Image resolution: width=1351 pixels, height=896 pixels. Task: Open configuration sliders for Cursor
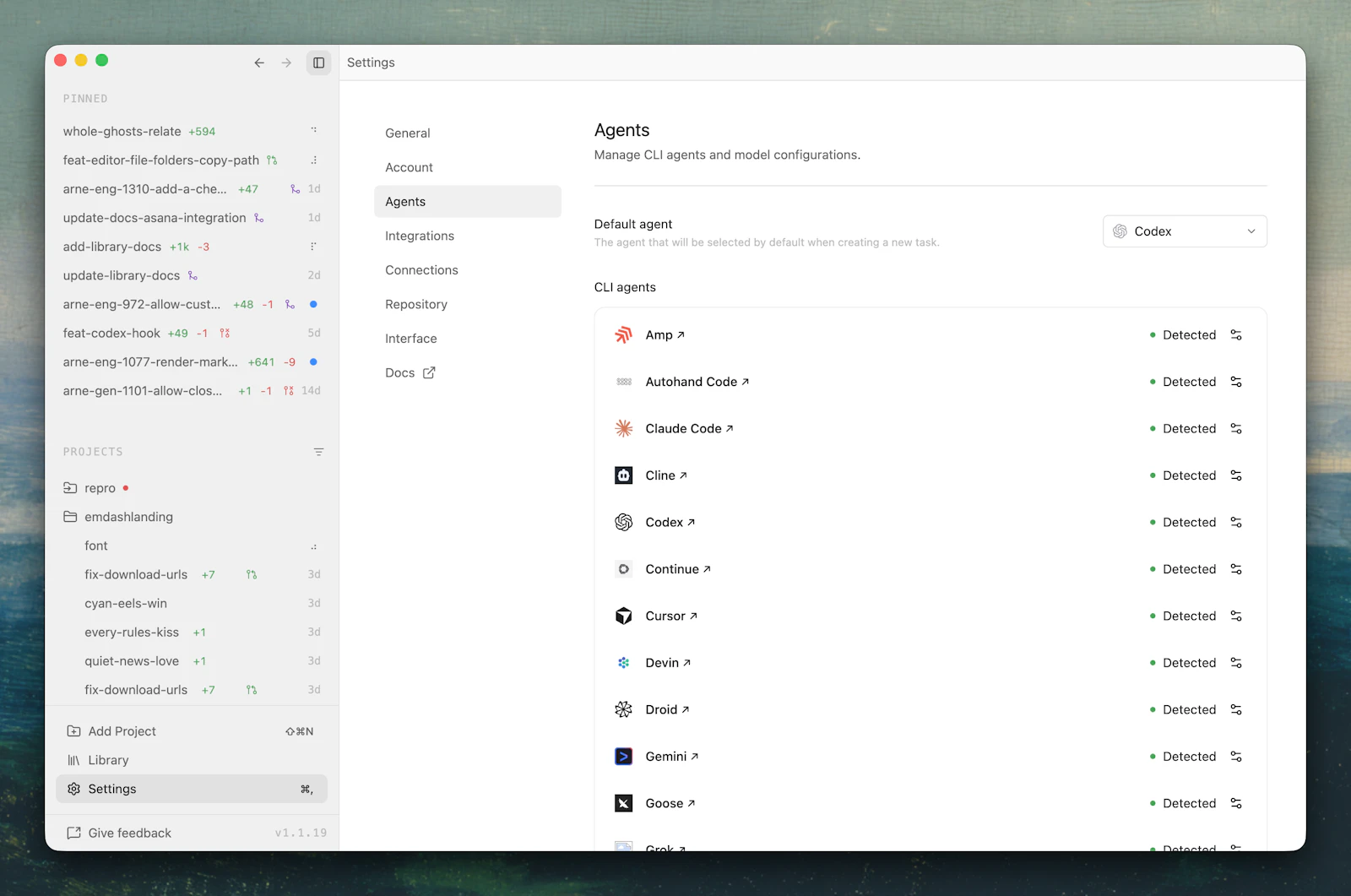click(1236, 616)
